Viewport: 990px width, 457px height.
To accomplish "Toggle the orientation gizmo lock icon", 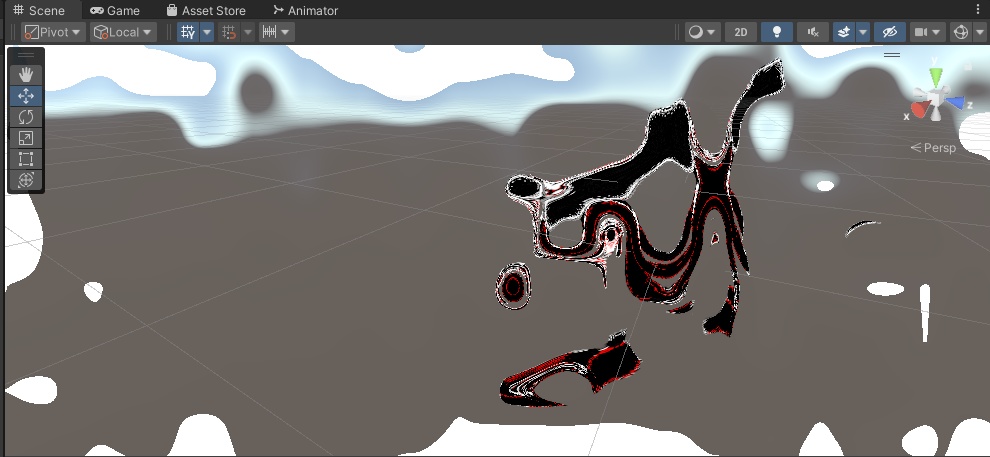I will click(968, 66).
